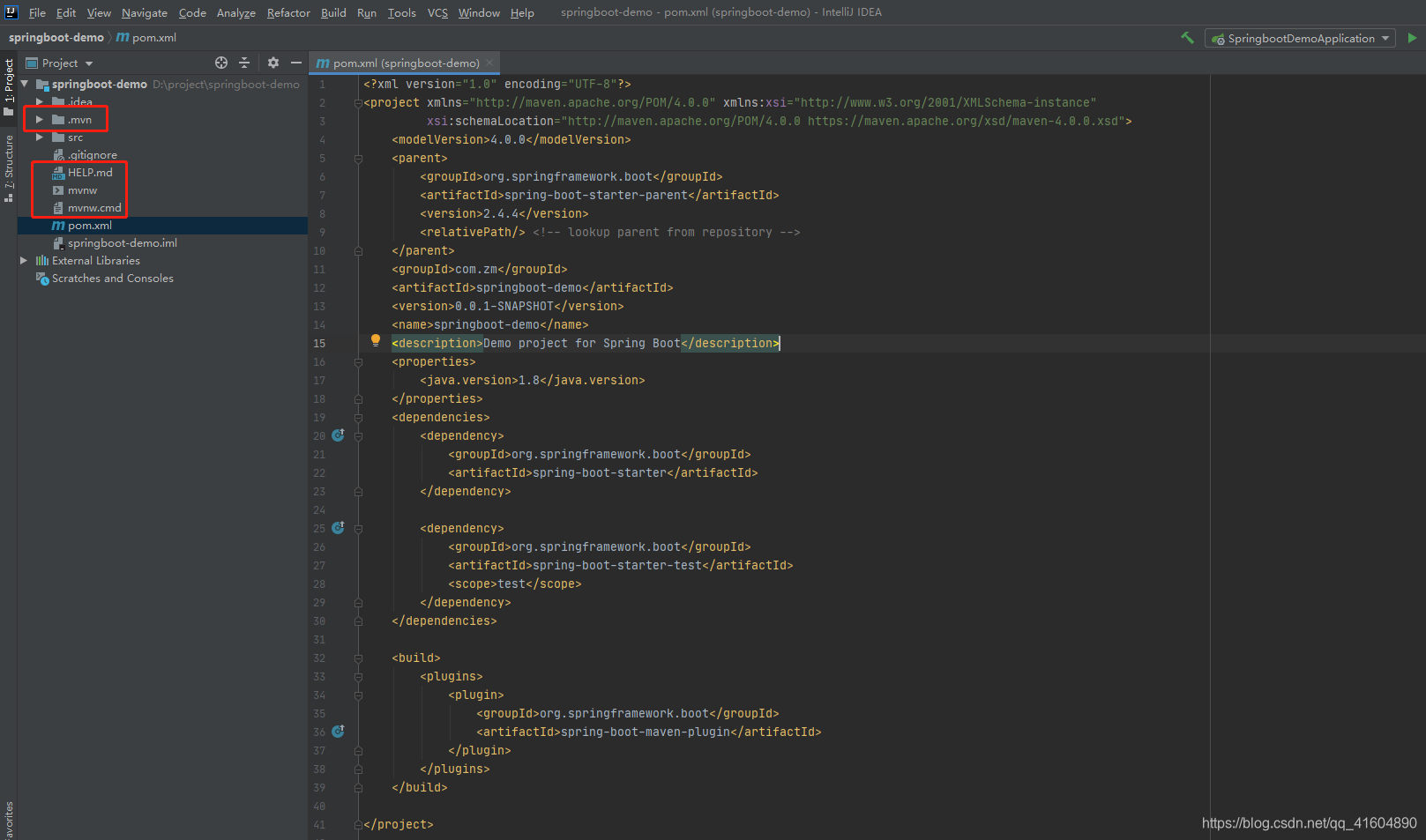Open the Analyze menu
The width and height of the screenshot is (1426, 840).
pos(236,12)
